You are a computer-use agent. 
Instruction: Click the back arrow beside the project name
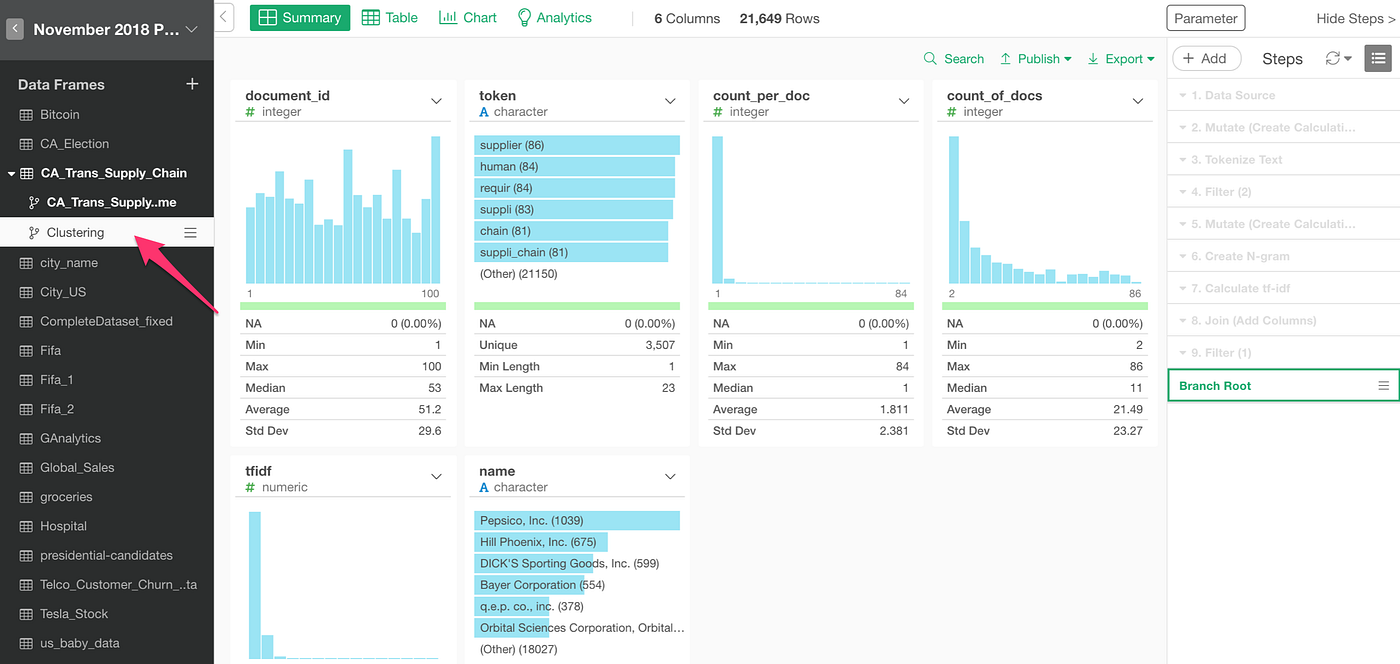tap(14, 28)
